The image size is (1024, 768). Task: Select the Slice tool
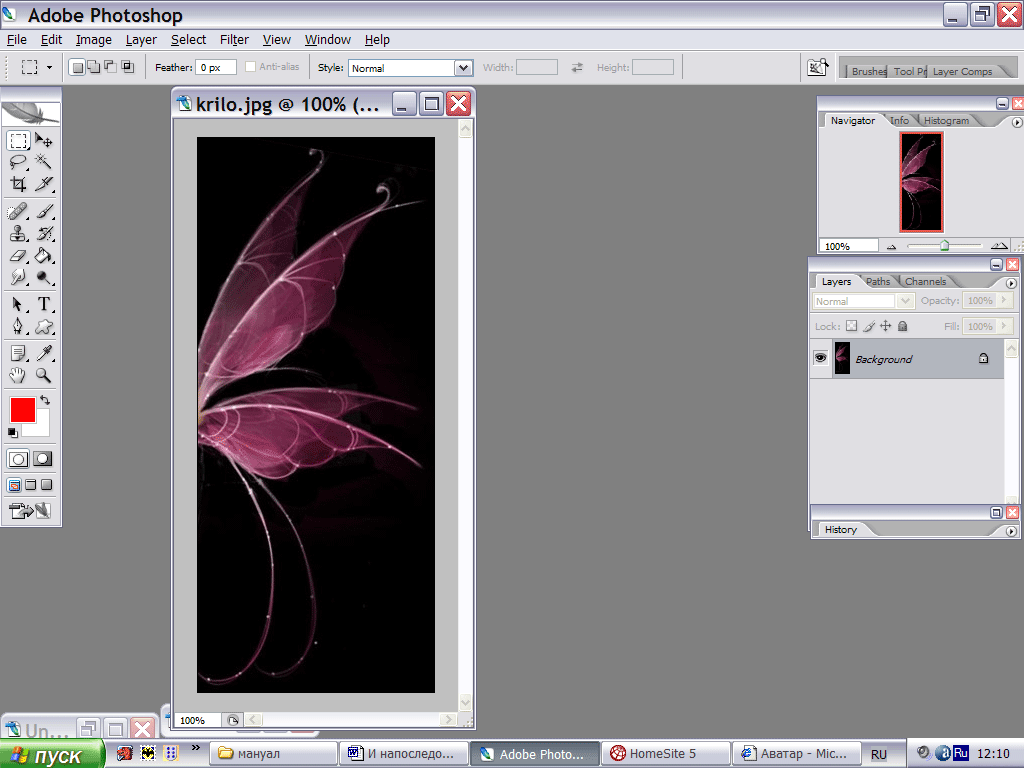point(44,184)
